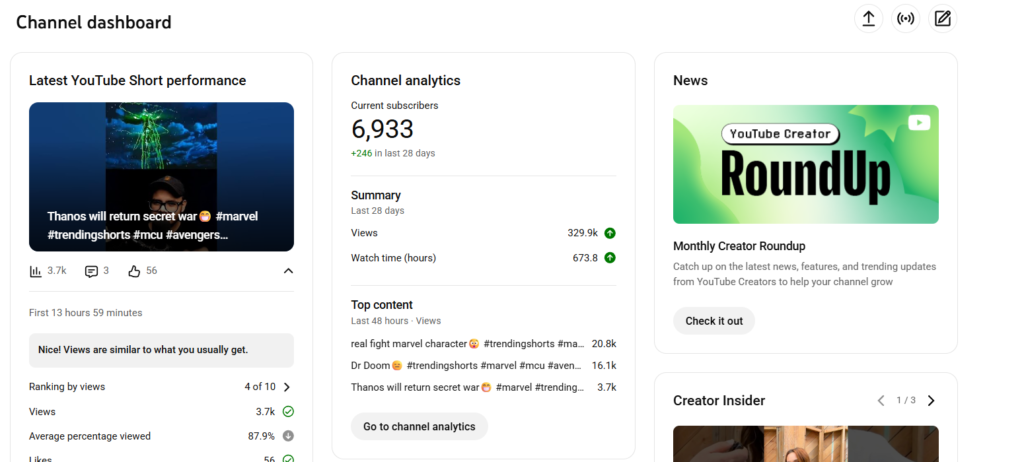
Task: Click the green up arrow next to Views 329.9k
Action: (x=610, y=233)
